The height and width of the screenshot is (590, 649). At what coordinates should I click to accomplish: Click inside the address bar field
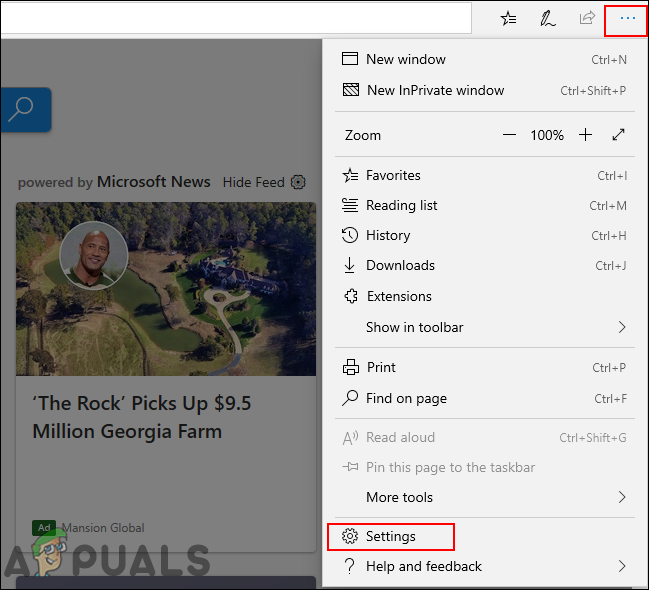coord(236,18)
